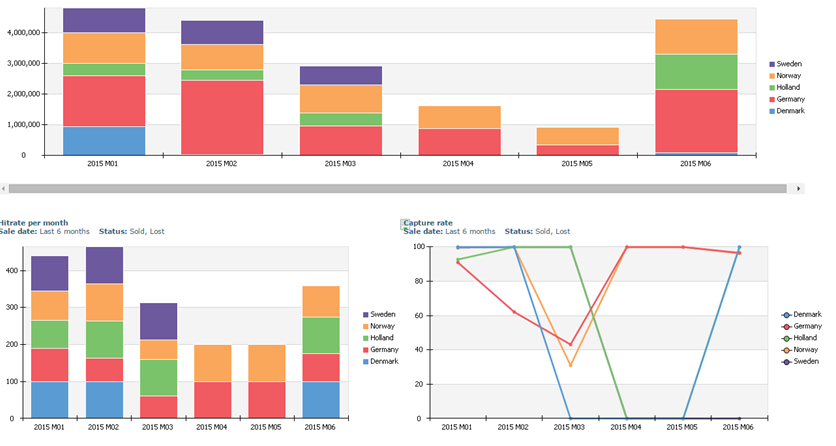
Task: Click Germany data point at 2015 M02 in Capture rate
Action: click(x=515, y=312)
